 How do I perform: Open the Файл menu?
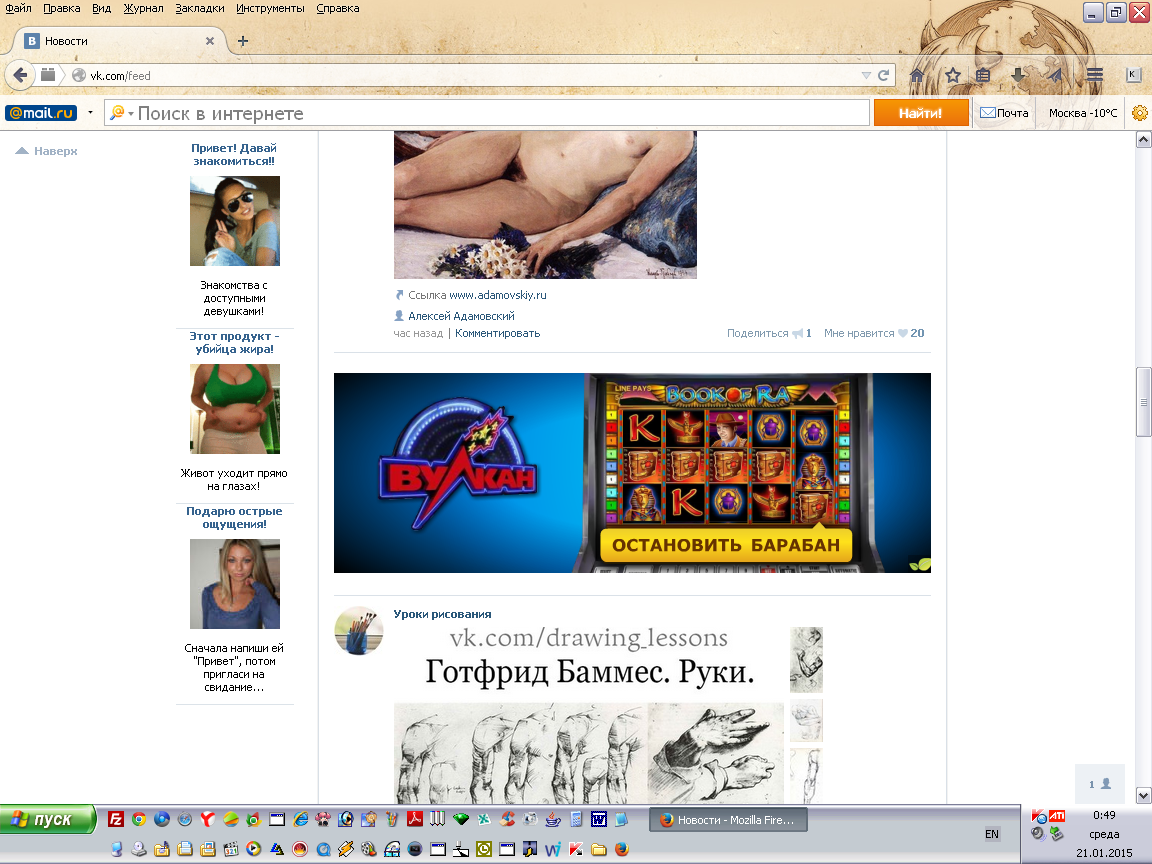click(x=18, y=8)
